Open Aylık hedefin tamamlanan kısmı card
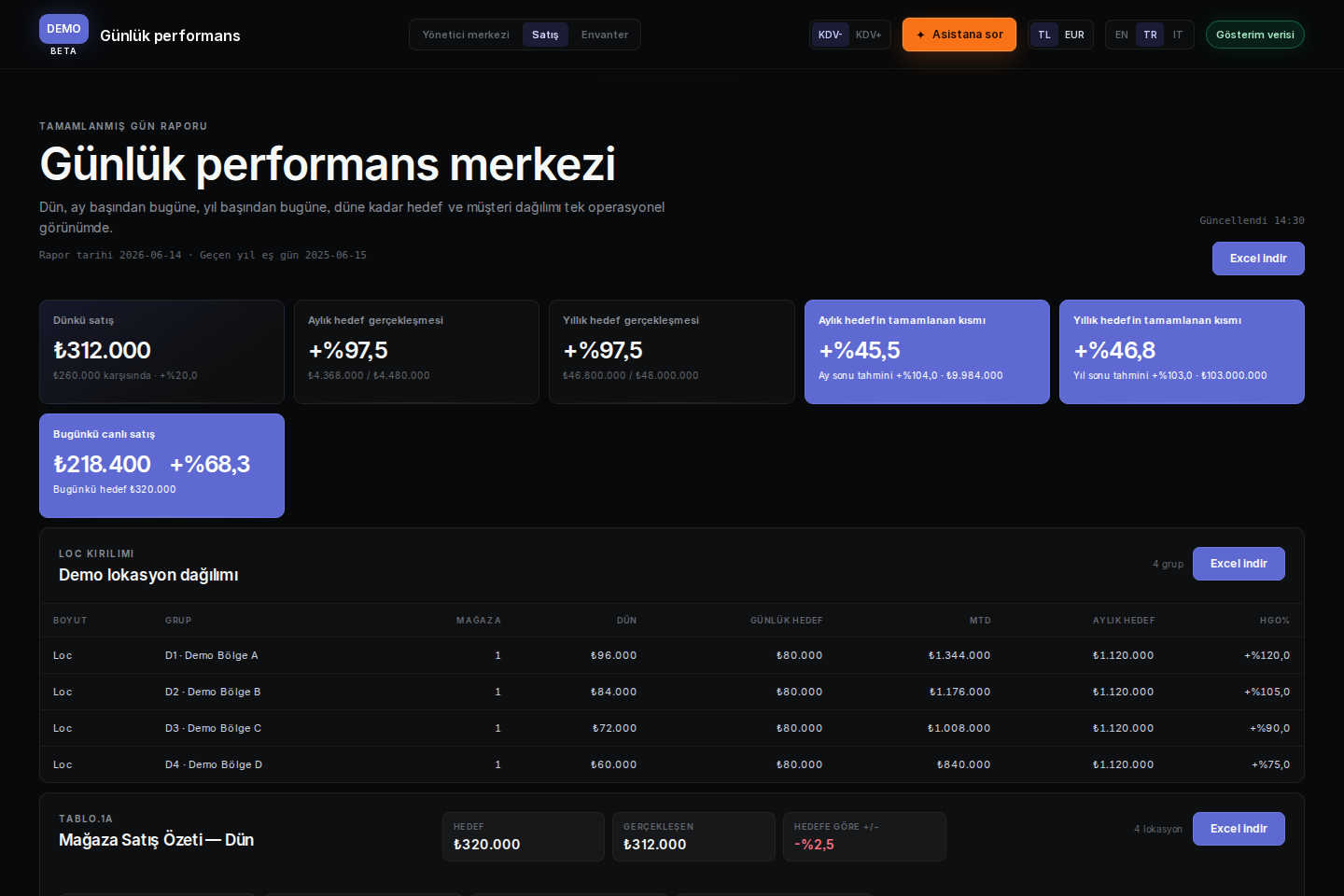 pyautogui.click(x=927, y=352)
